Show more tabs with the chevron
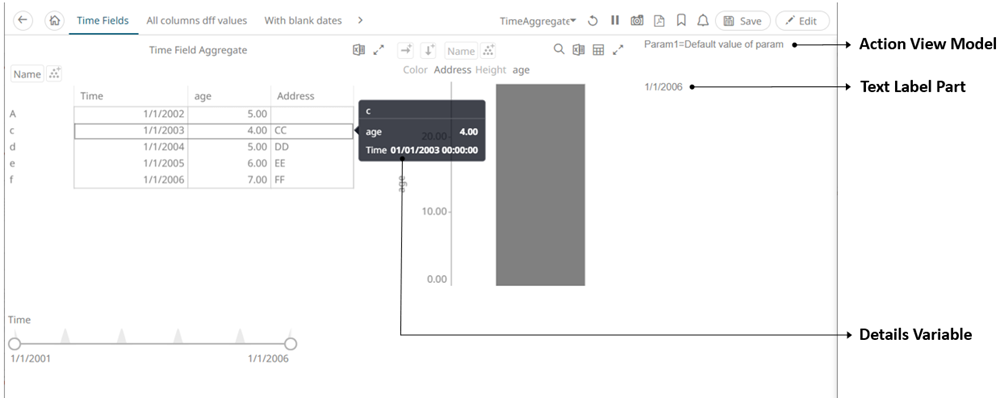Image resolution: width=1000 pixels, height=398 pixels. [360, 20]
